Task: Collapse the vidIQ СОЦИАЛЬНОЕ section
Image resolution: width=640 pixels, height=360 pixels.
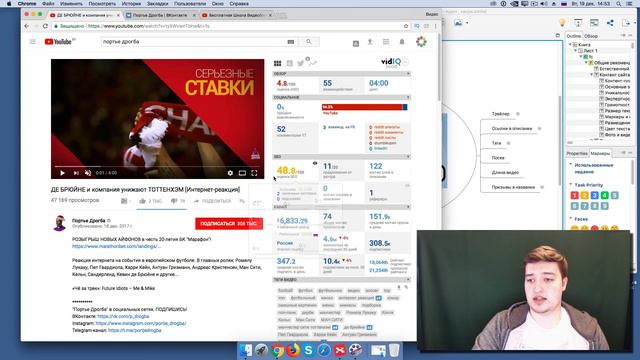Action: [x=408, y=98]
